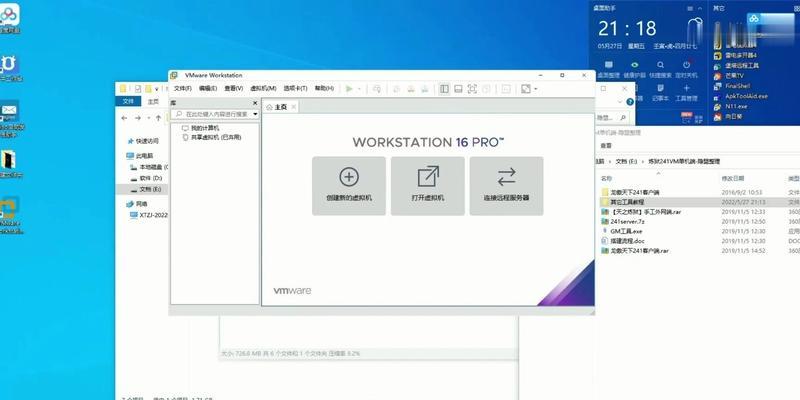800x400 pixels.
Task: Sort by 修改日期 column header
Action: pos(732,179)
